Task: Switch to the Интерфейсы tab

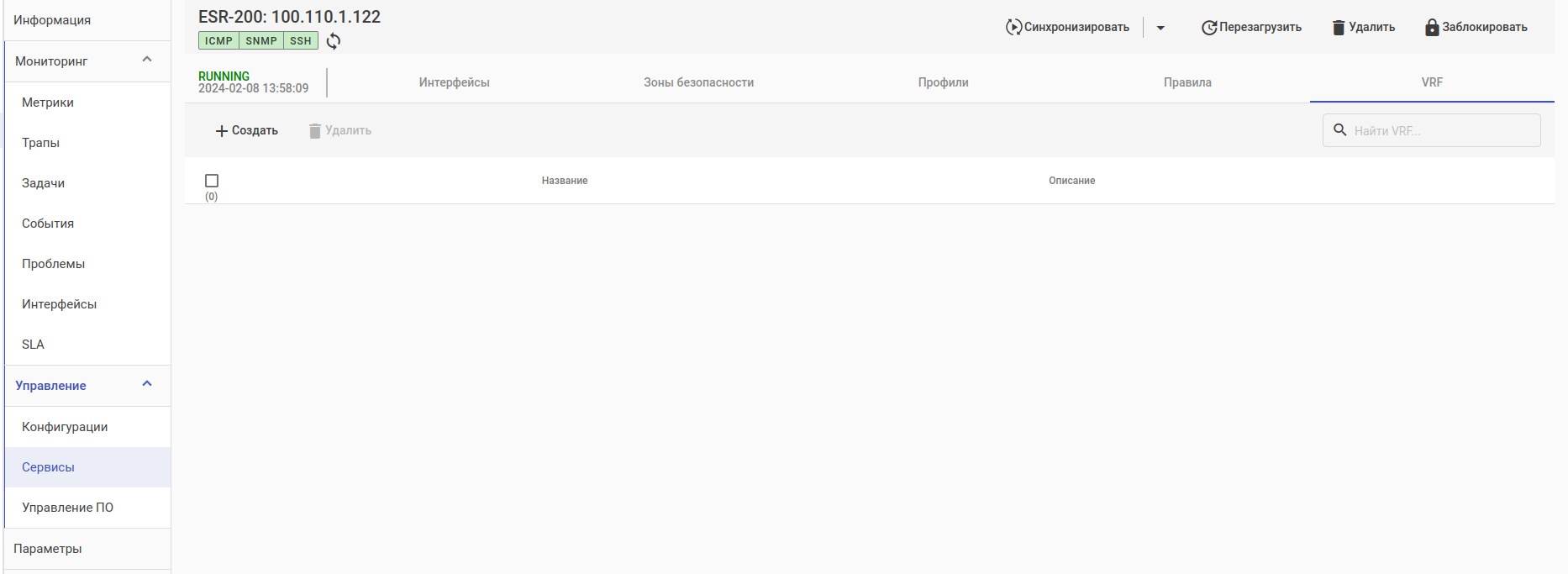Action: point(455,82)
